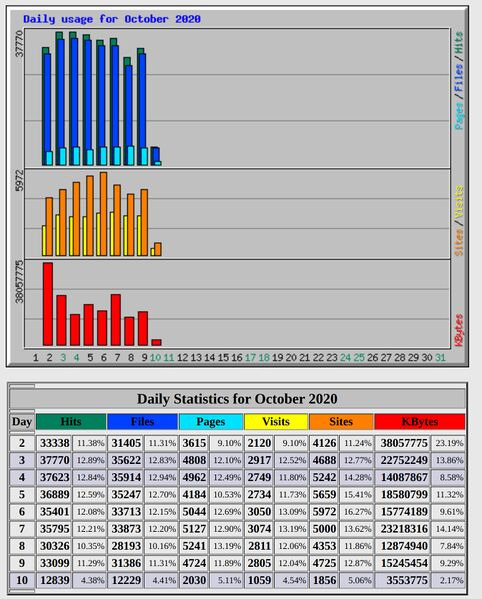Select the Day 5 row label in the table
Viewport: 482px width, 599px height.
pos(22,494)
